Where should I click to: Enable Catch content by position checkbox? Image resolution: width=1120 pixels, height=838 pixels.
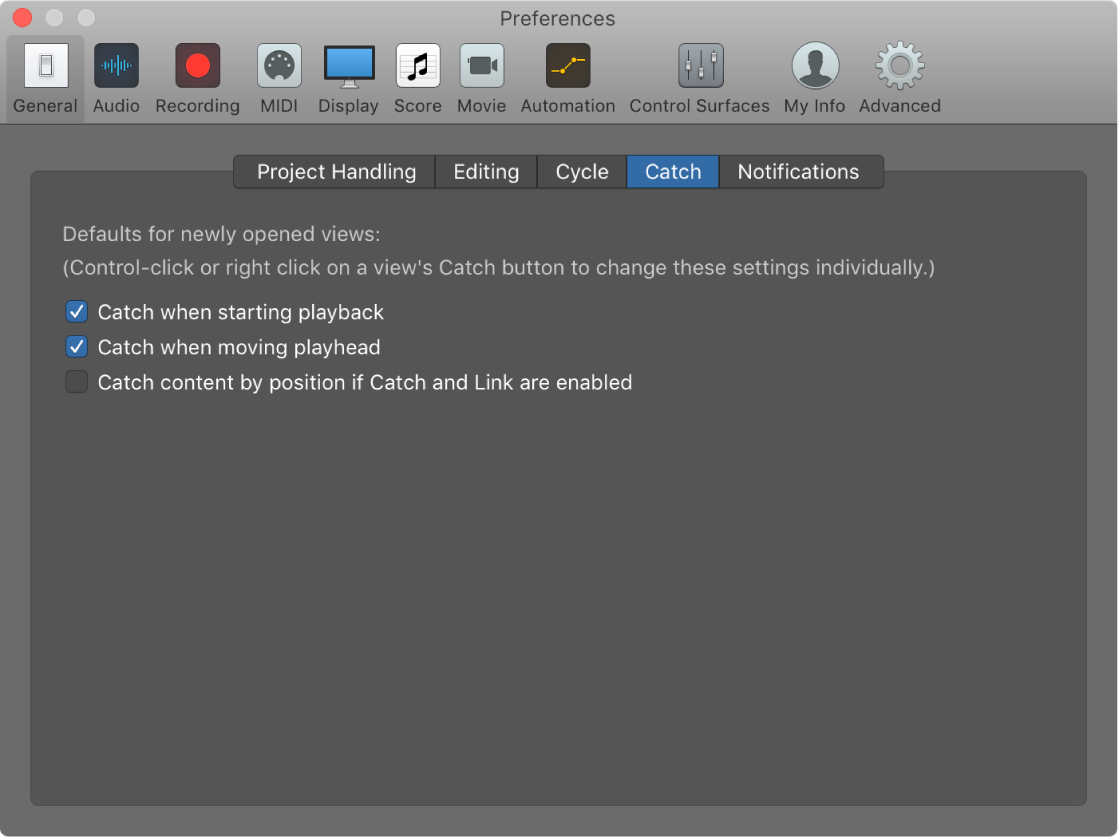[76, 382]
